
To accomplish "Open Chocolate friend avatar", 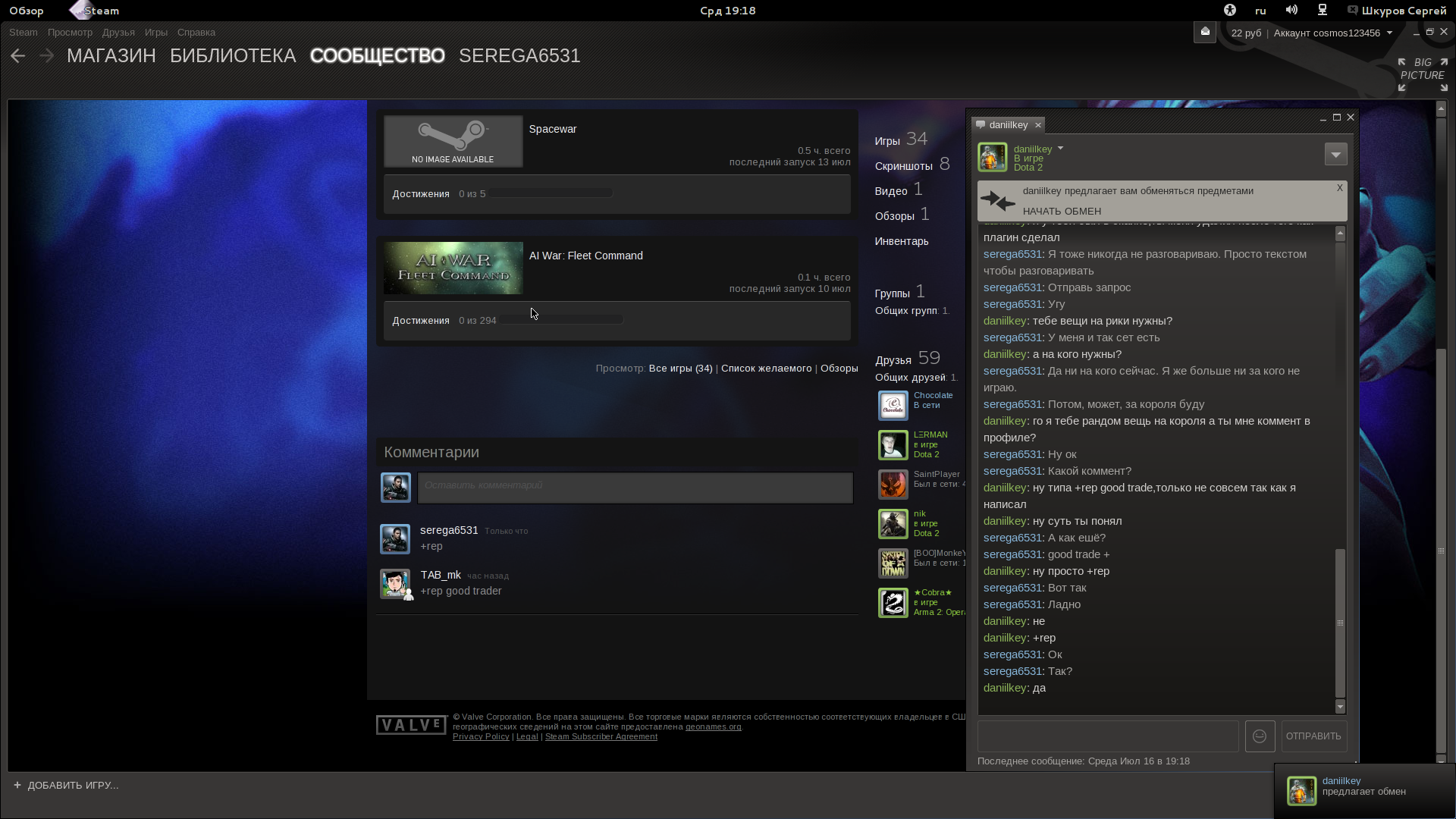I will click(x=893, y=406).
